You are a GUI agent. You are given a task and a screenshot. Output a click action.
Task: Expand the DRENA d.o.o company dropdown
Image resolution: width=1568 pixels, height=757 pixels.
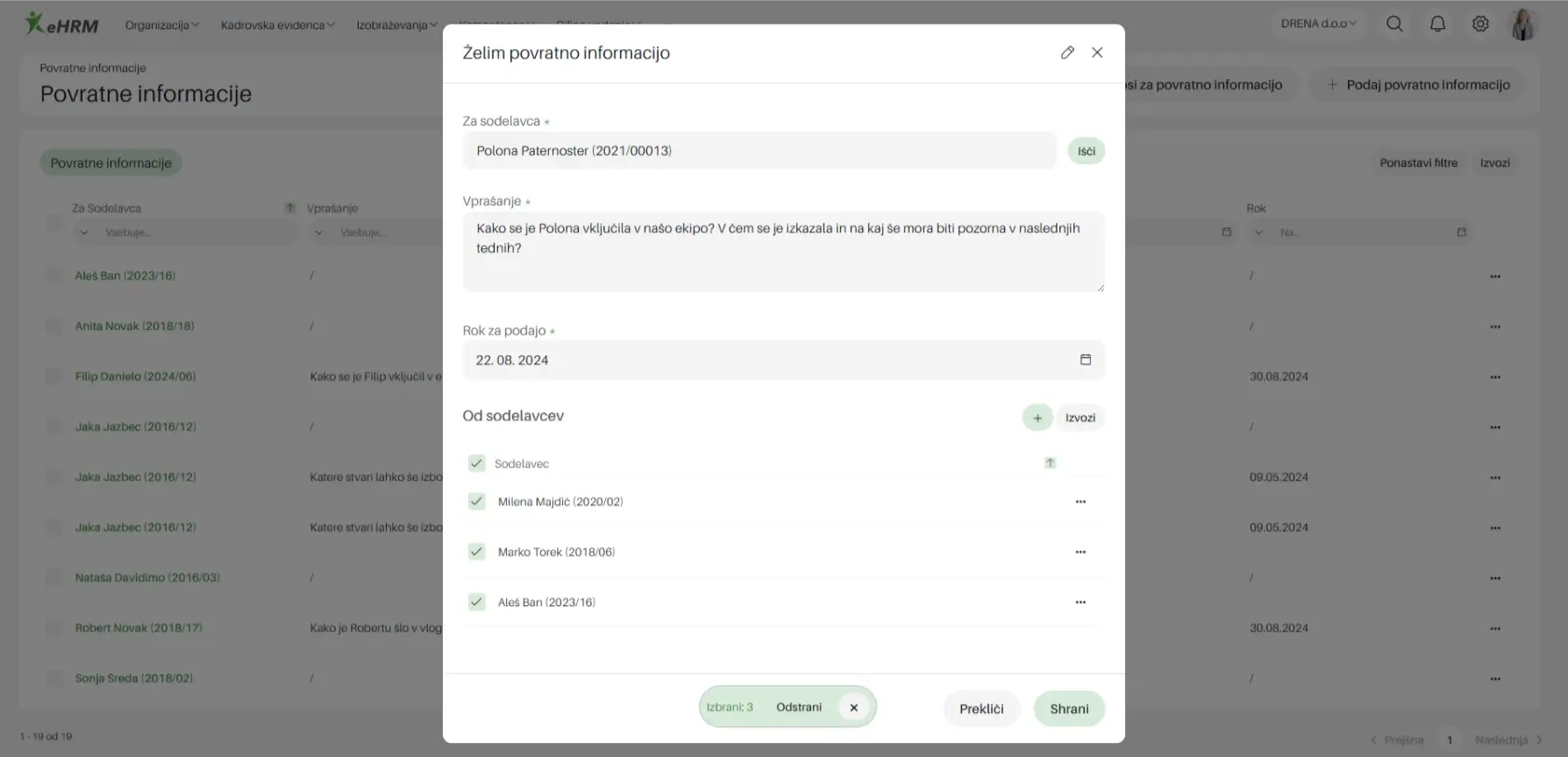tap(1318, 24)
